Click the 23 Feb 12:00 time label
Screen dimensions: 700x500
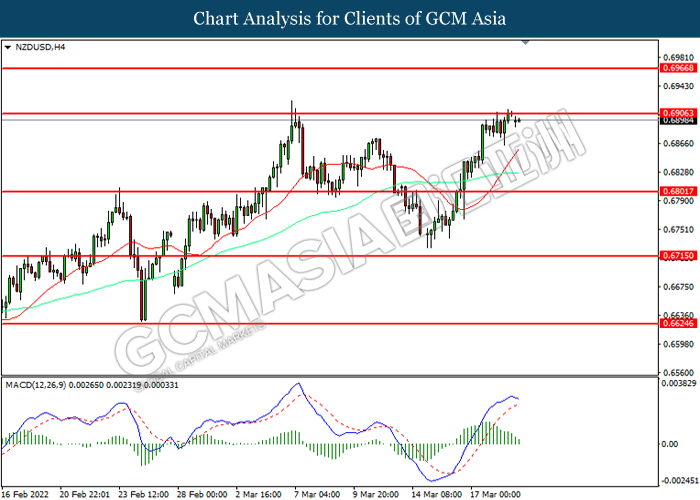[143, 494]
